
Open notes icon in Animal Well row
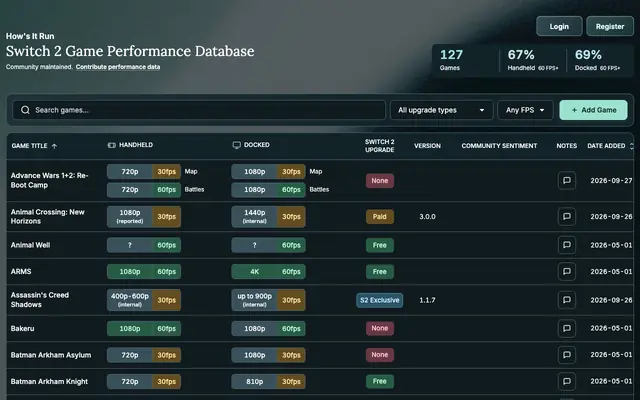(x=567, y=245)
